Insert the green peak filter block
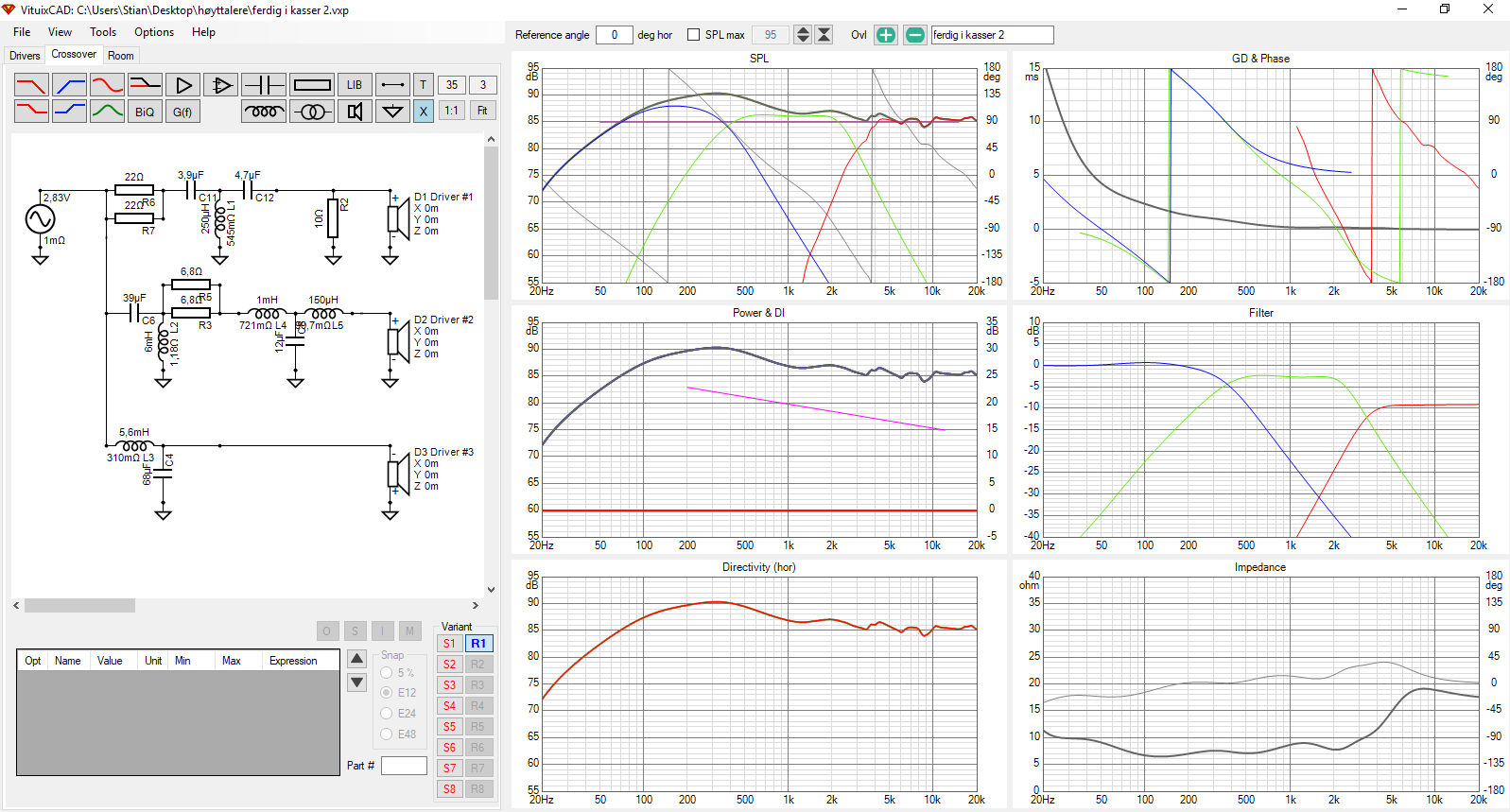 coord(107,111)
